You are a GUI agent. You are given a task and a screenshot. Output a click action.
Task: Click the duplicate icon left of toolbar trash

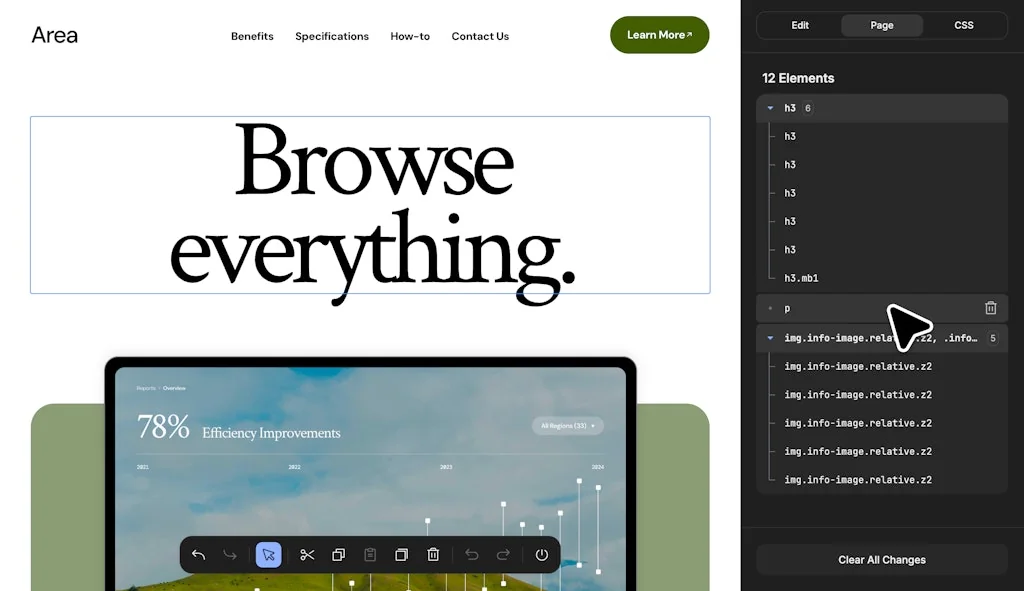click(x=401, y=555)
